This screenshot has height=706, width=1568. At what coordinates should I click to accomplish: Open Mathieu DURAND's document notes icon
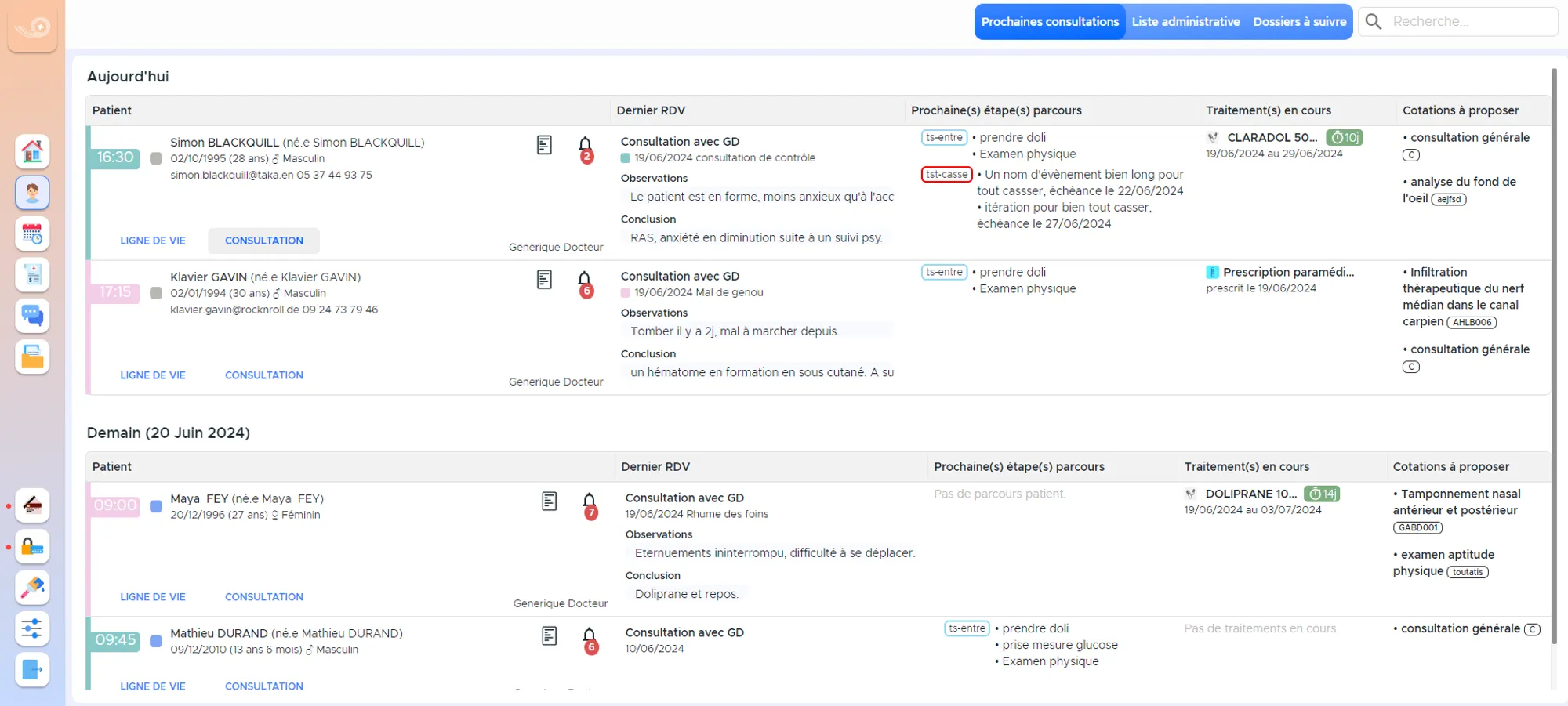click(x=549, y=636)
